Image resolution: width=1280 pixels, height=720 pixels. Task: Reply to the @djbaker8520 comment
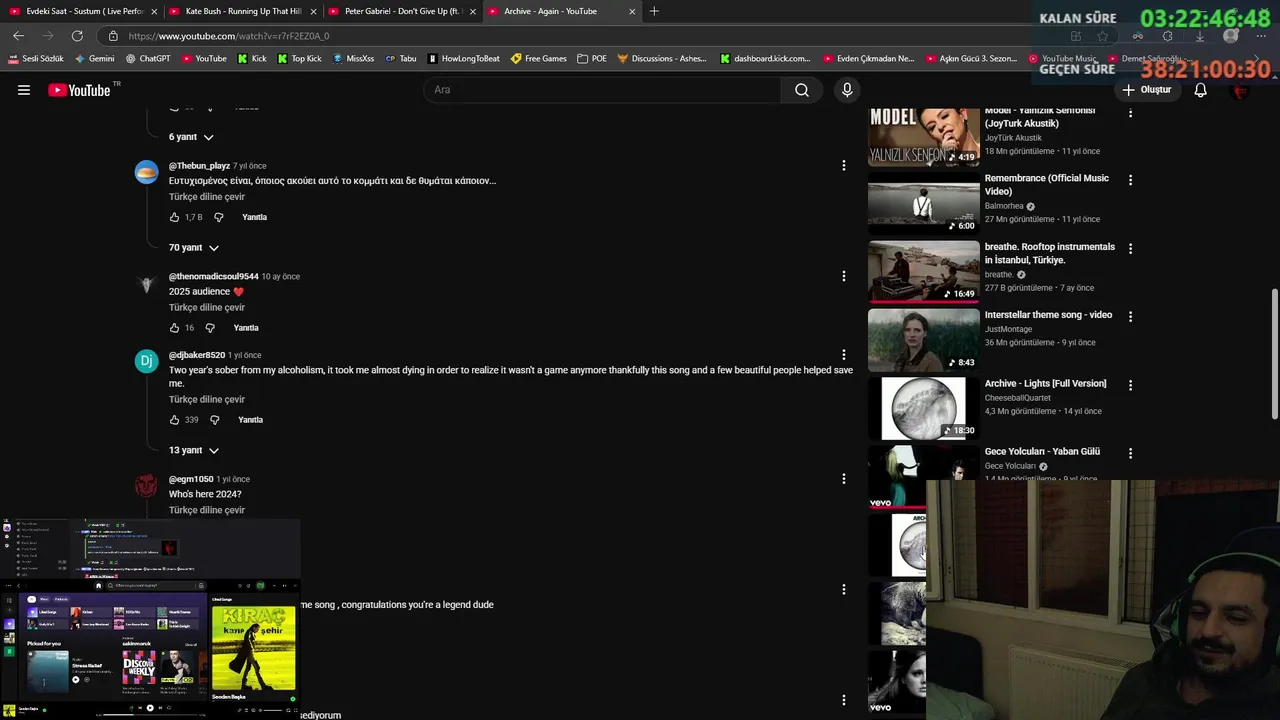[250, 420]
